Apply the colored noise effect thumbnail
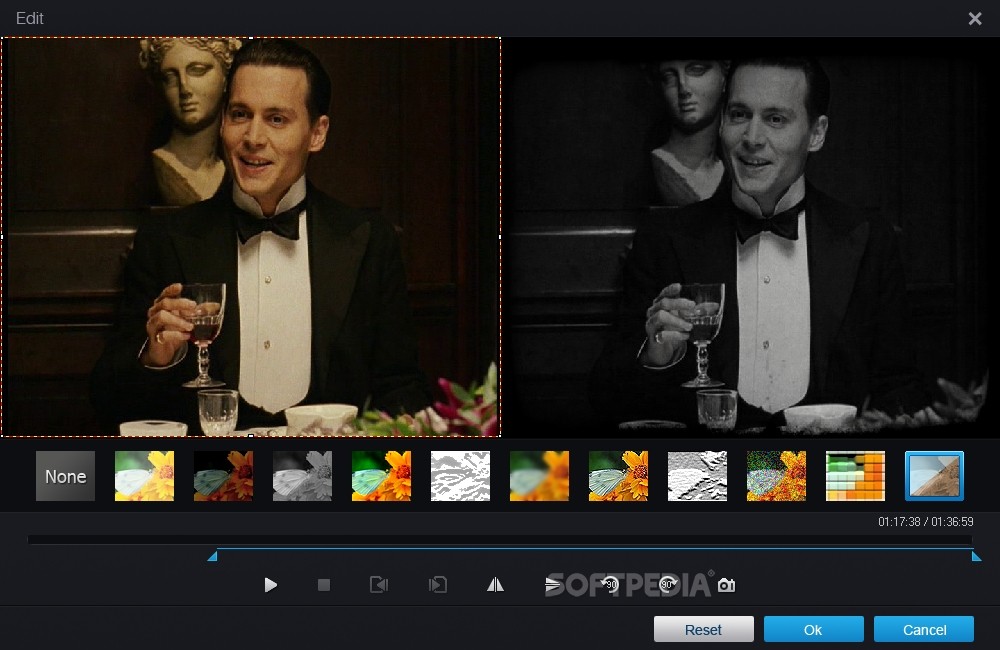 click(776, 476)
